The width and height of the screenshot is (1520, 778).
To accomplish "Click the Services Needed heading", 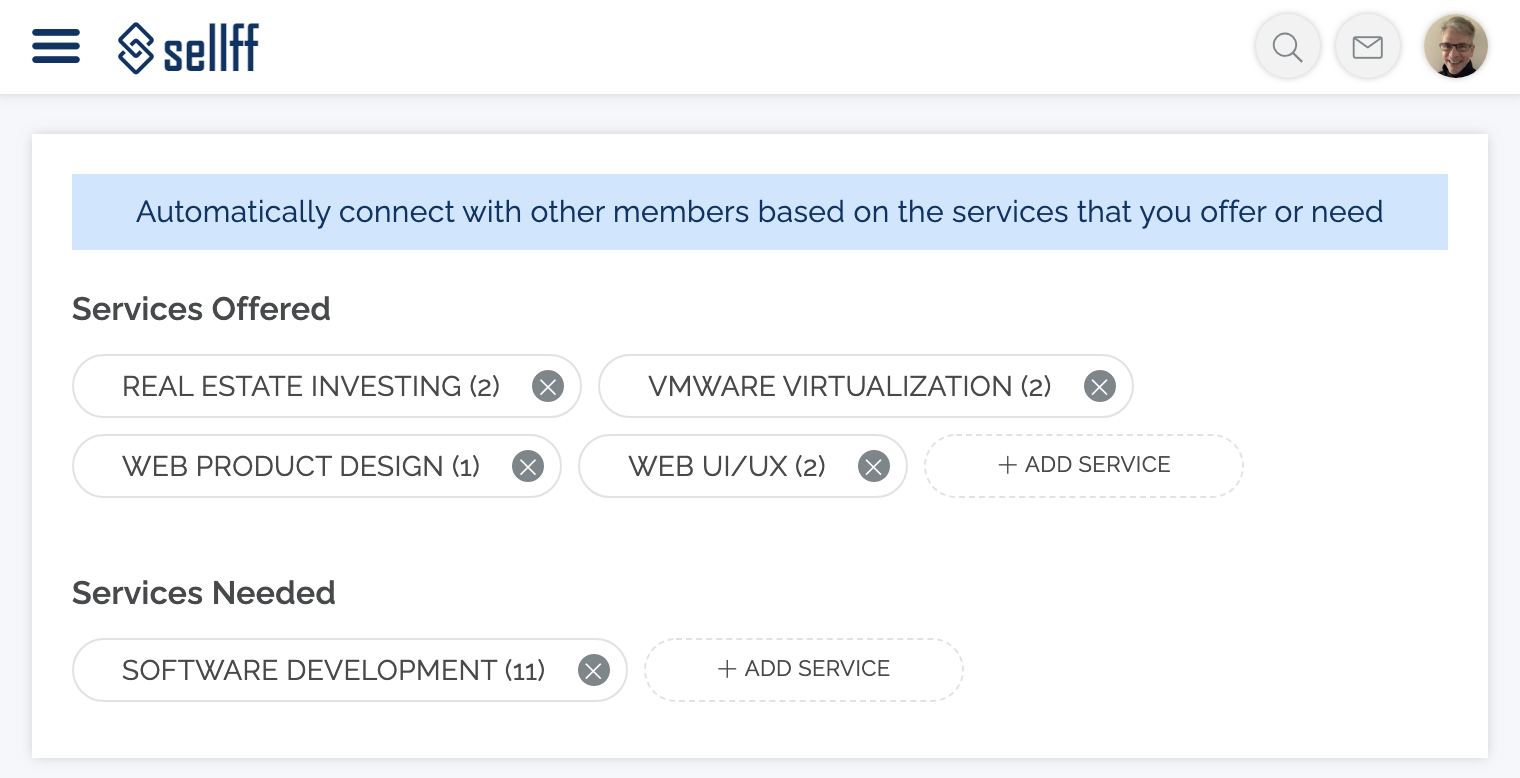I will [203, 593].
